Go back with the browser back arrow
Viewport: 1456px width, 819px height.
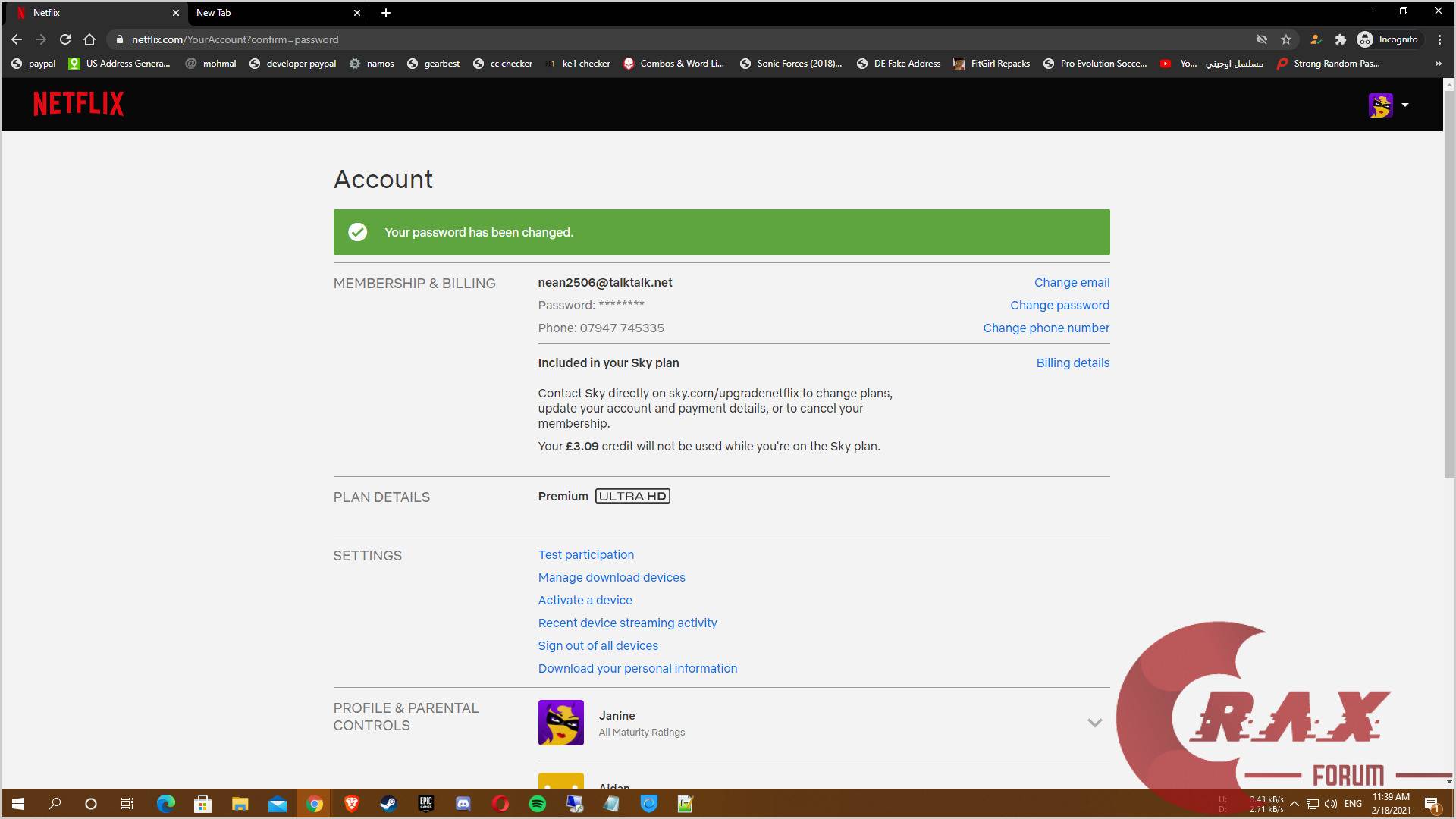pos(17,39)
